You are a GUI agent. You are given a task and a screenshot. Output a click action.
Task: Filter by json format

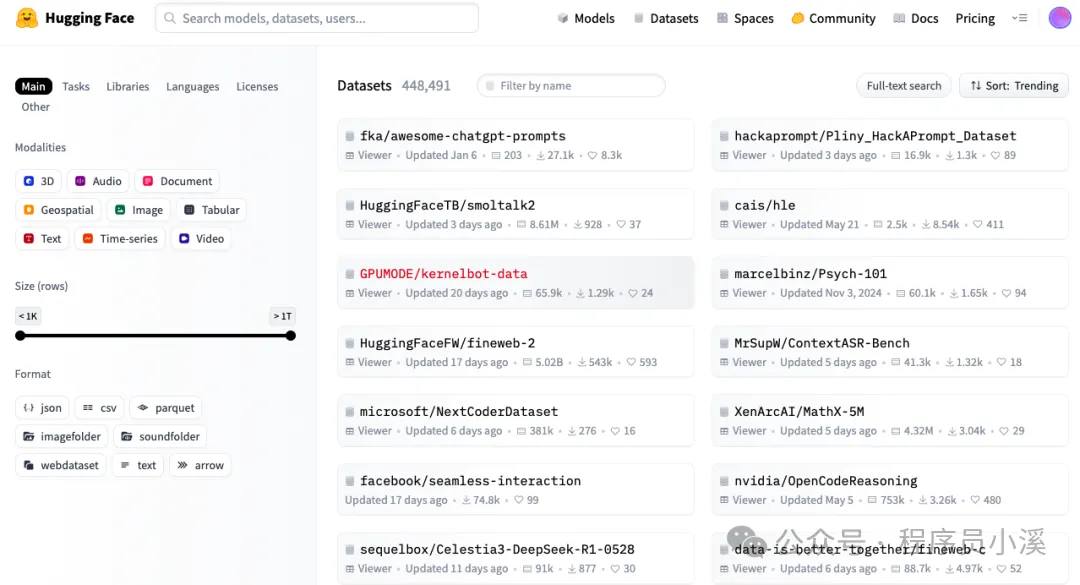point(42,408)
